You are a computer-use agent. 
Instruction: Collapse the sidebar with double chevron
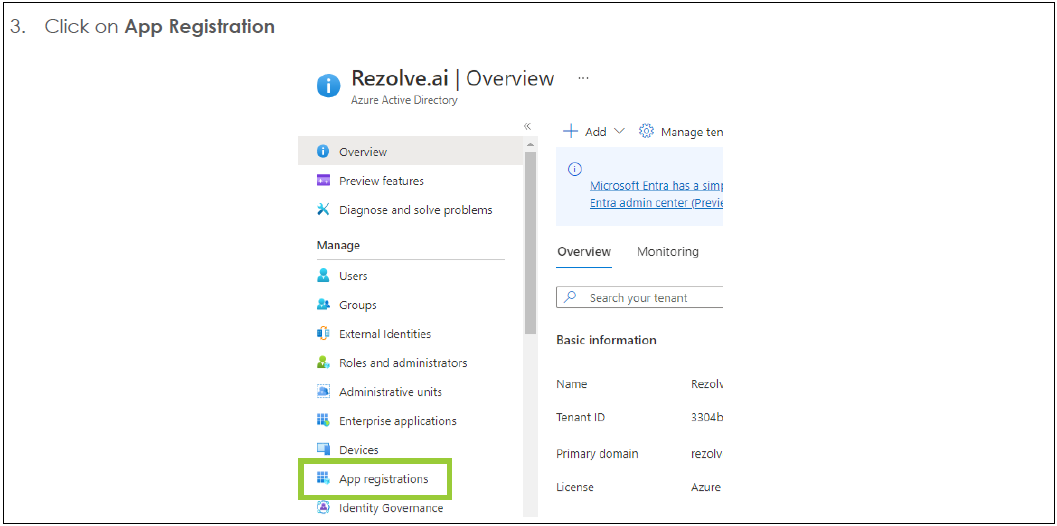[527, 126]
